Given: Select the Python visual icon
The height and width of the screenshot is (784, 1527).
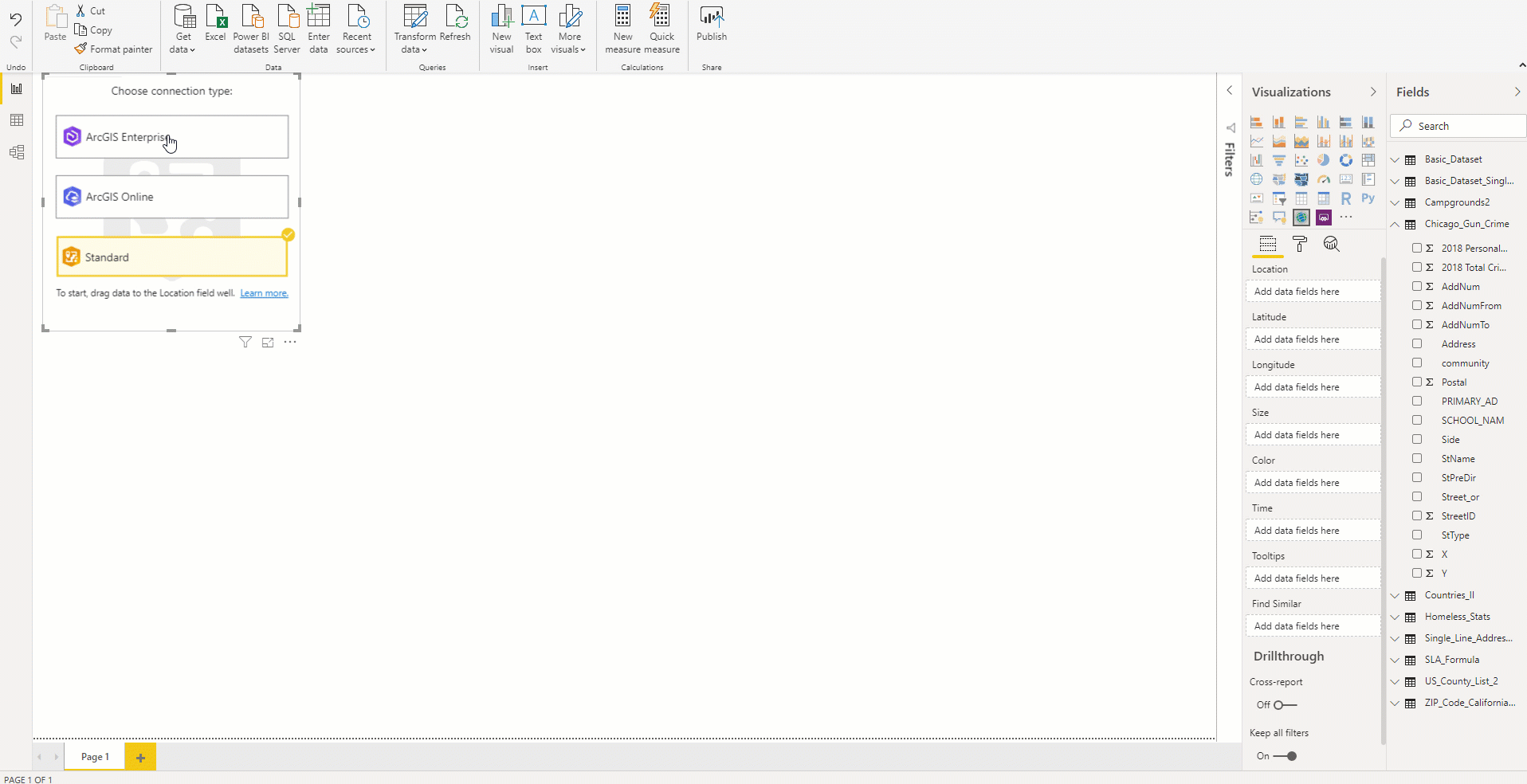Looking at the screenshot, I should (1368, 198).
